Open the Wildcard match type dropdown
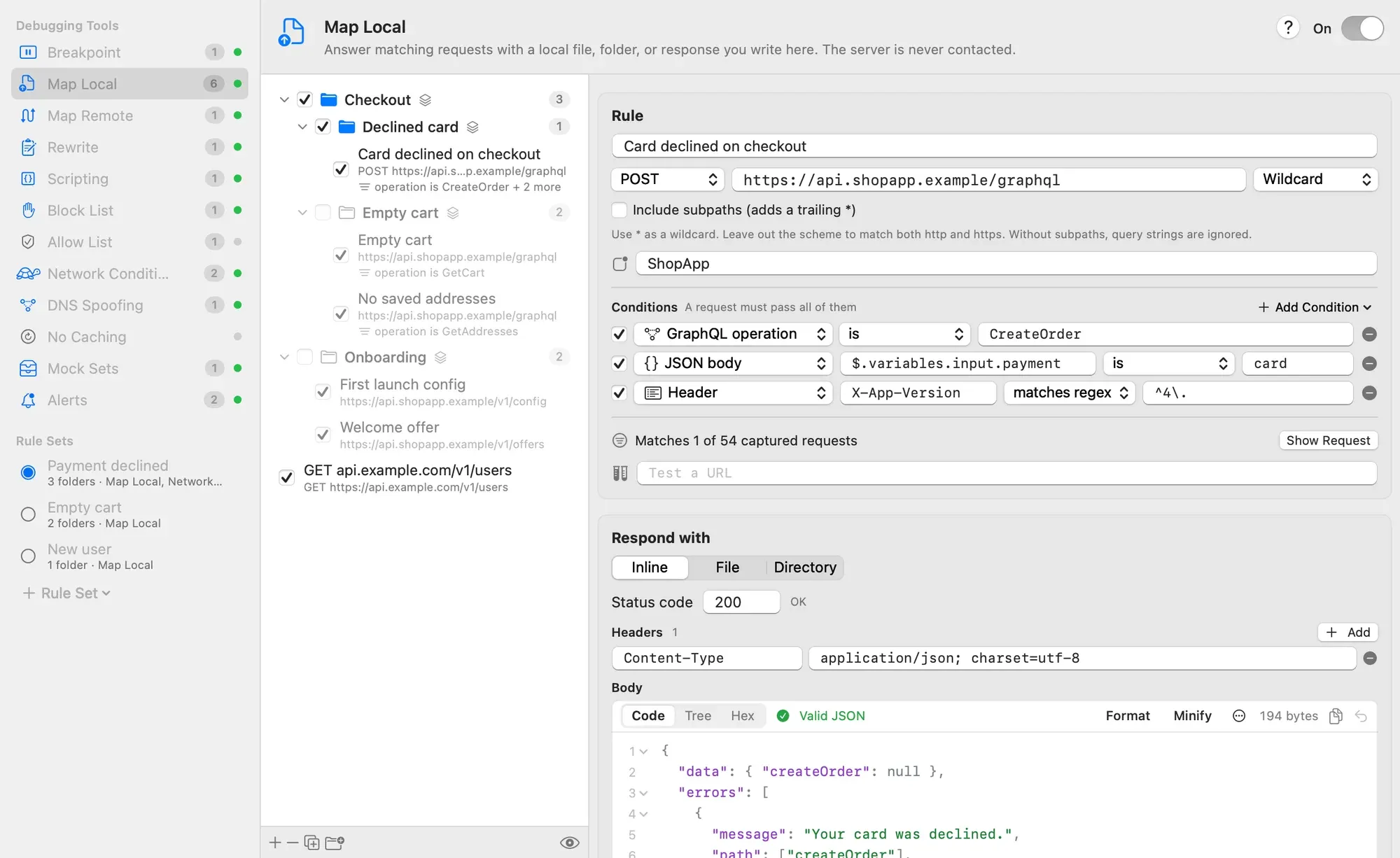 coord(1315,179)
